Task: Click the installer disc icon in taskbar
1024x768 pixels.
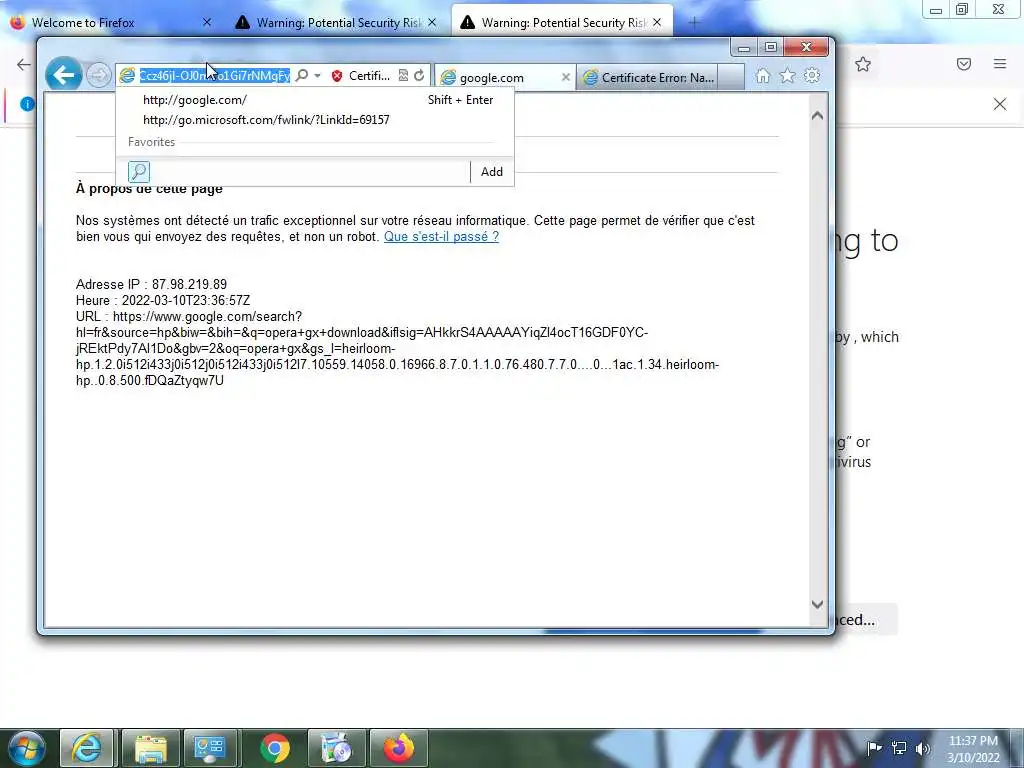Action: 336,748
